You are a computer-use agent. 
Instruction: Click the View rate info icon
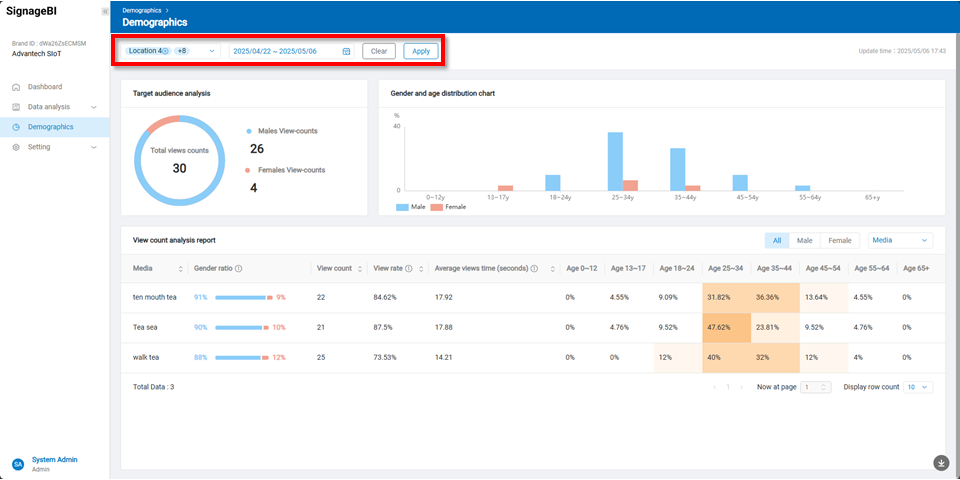tap(409, 269)
